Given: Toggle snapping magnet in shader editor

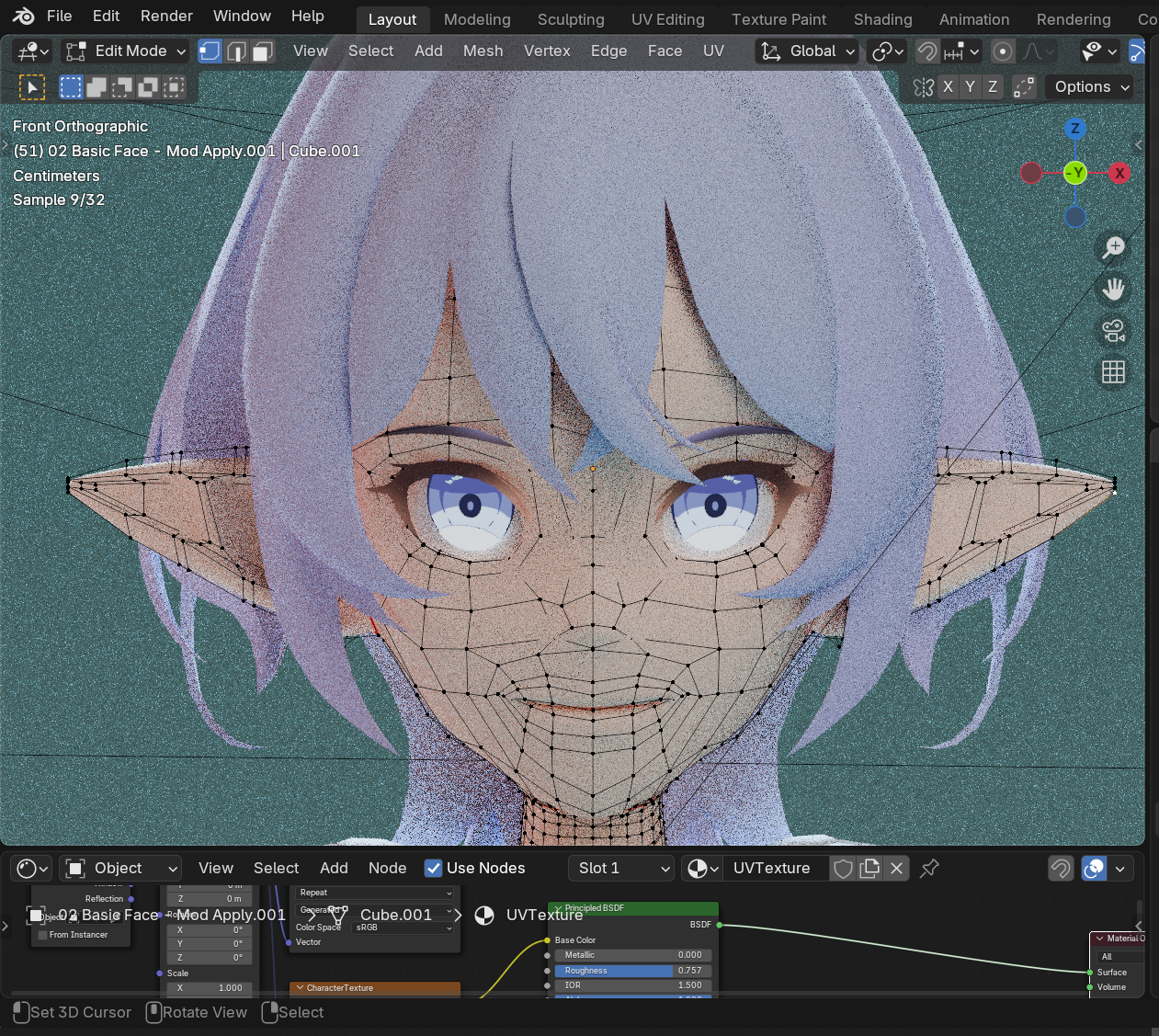Looking at the screenshot, I should [1061, 869].
